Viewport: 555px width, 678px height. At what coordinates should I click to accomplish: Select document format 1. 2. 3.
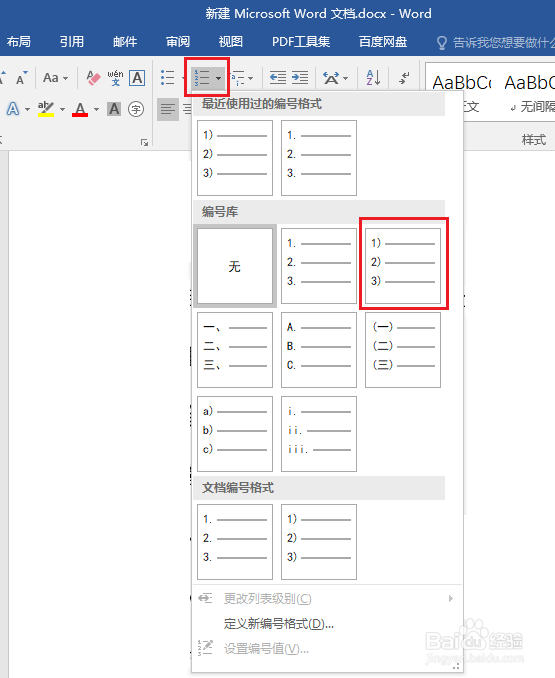coord(235,542)
